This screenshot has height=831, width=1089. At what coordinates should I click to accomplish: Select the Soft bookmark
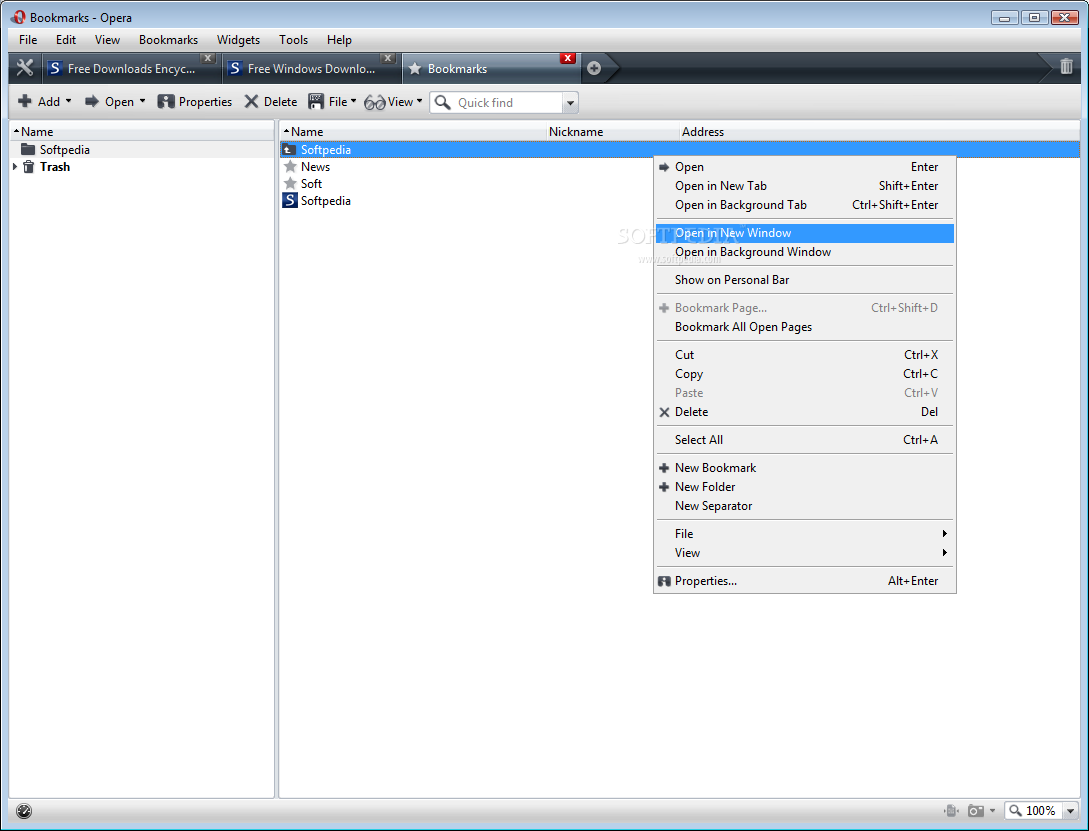click(303, 183)
